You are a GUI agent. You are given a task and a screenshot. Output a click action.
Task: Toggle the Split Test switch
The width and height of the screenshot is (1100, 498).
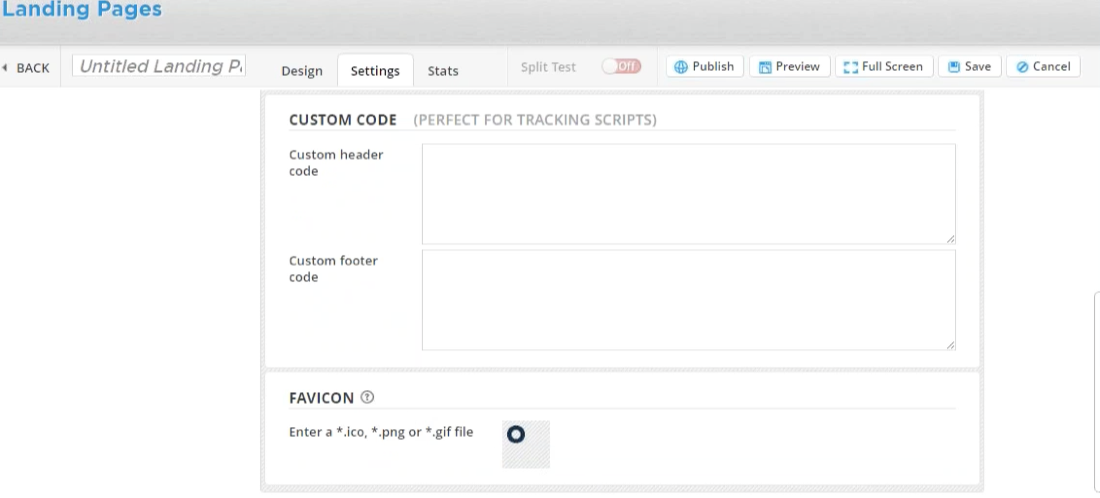tap(622, 67)
